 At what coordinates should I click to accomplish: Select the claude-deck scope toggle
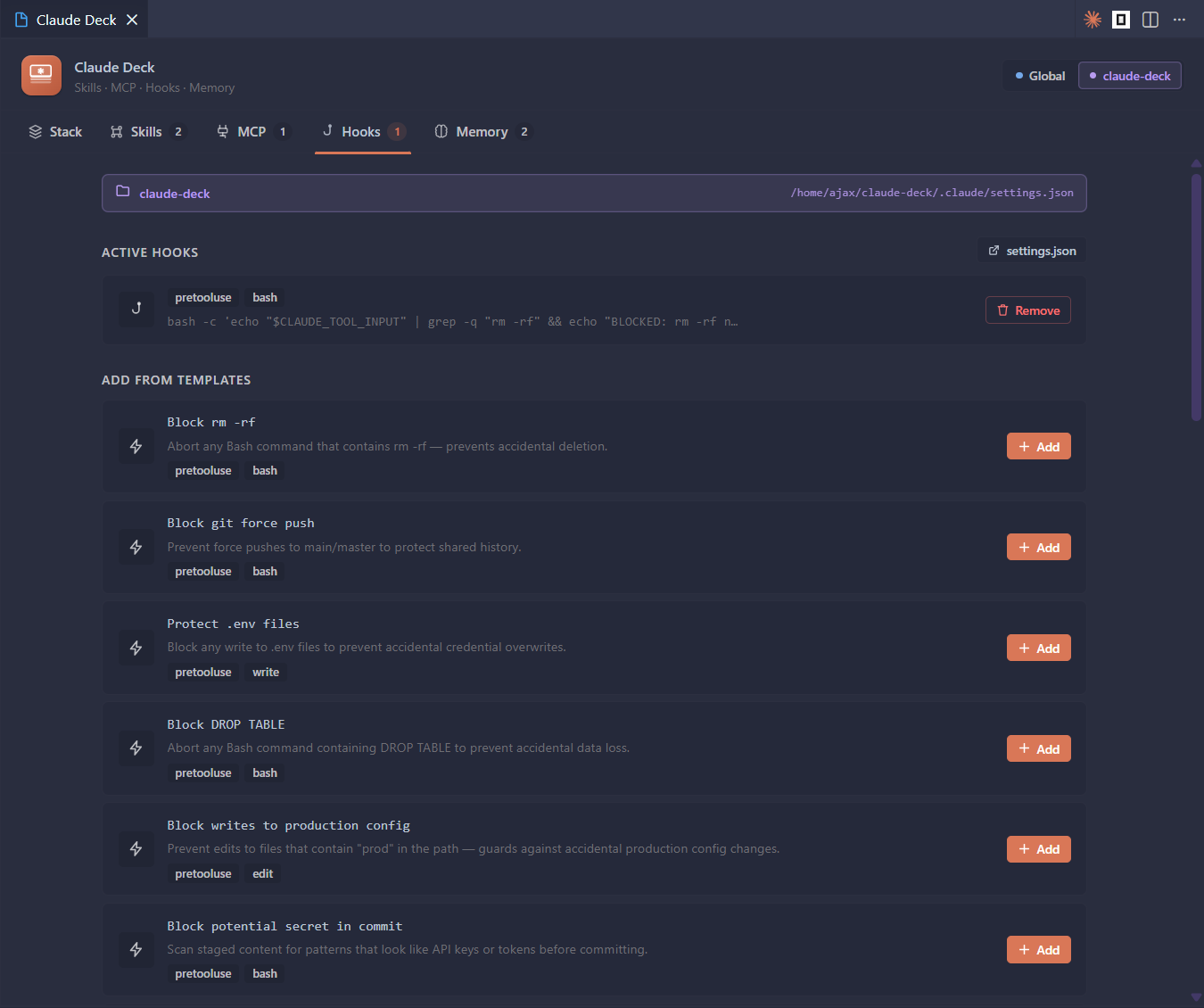[1130, 76]
